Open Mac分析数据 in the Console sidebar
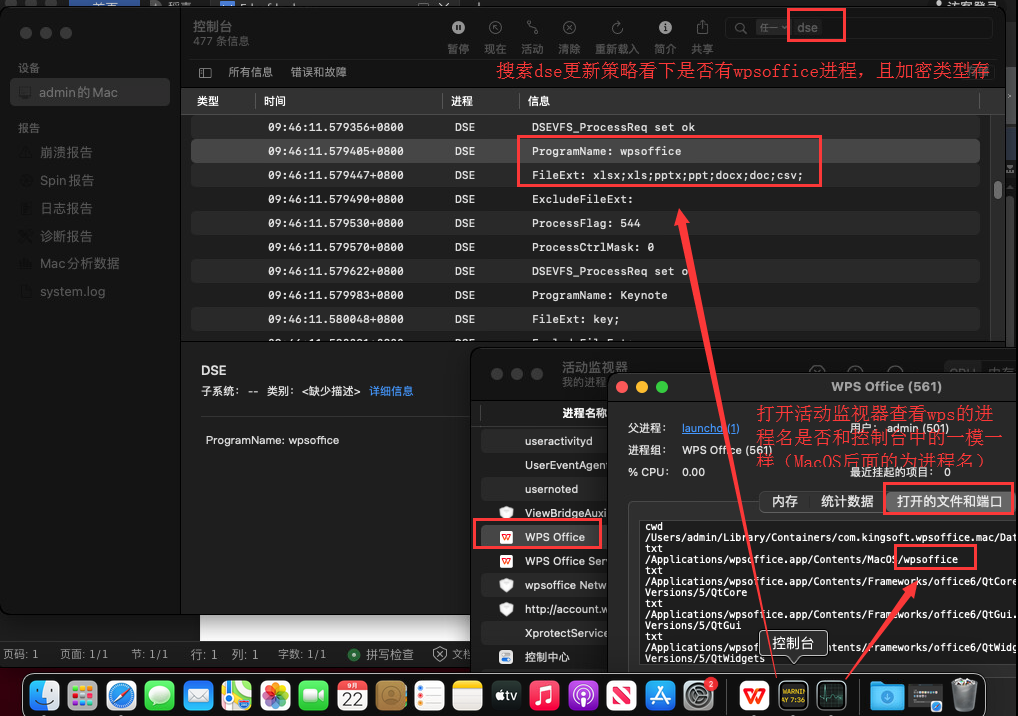This screenshot has height=716, width=1018. point(80,264)
